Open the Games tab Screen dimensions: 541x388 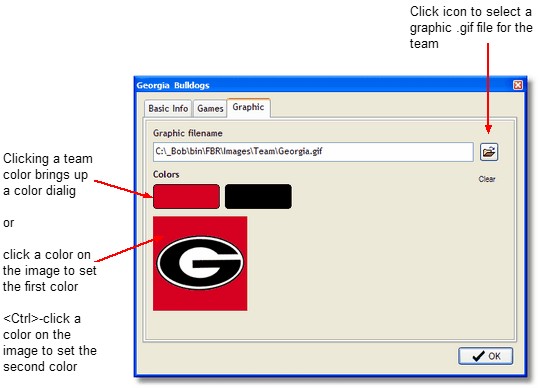(x=210, y=109)
